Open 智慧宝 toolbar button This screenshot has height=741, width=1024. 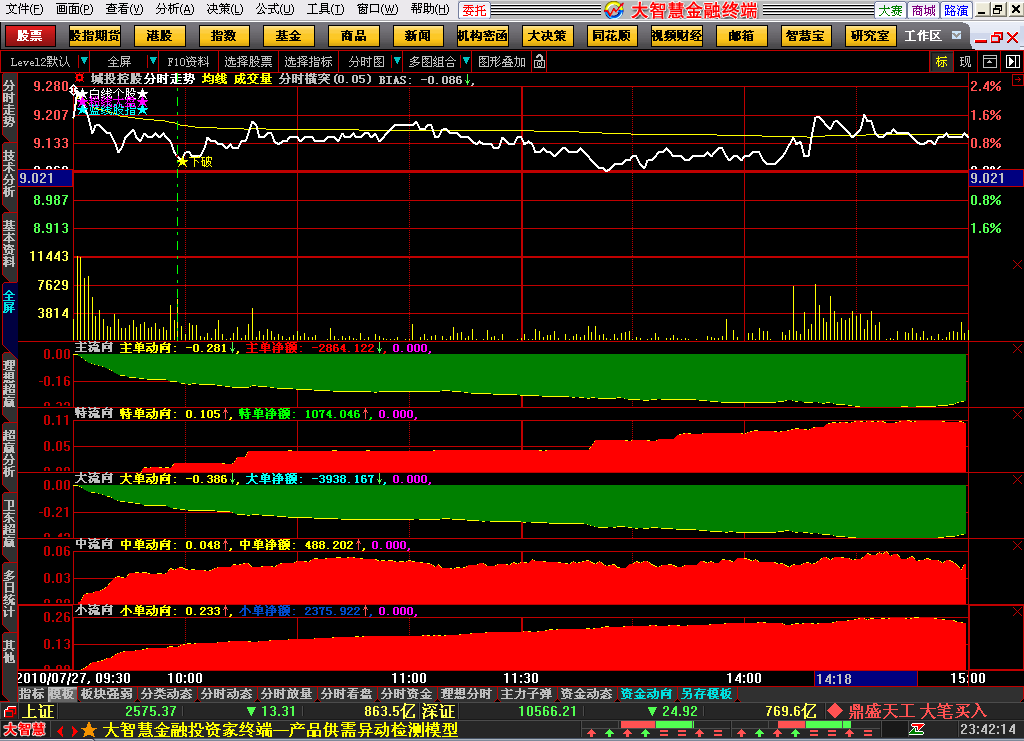pos(806,35)
